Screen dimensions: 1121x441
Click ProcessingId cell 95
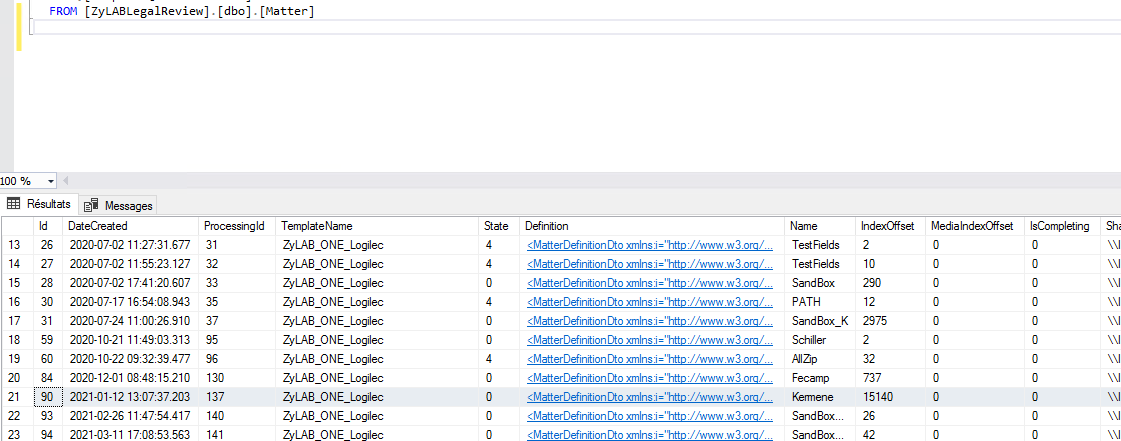click(x=239, y=340)
